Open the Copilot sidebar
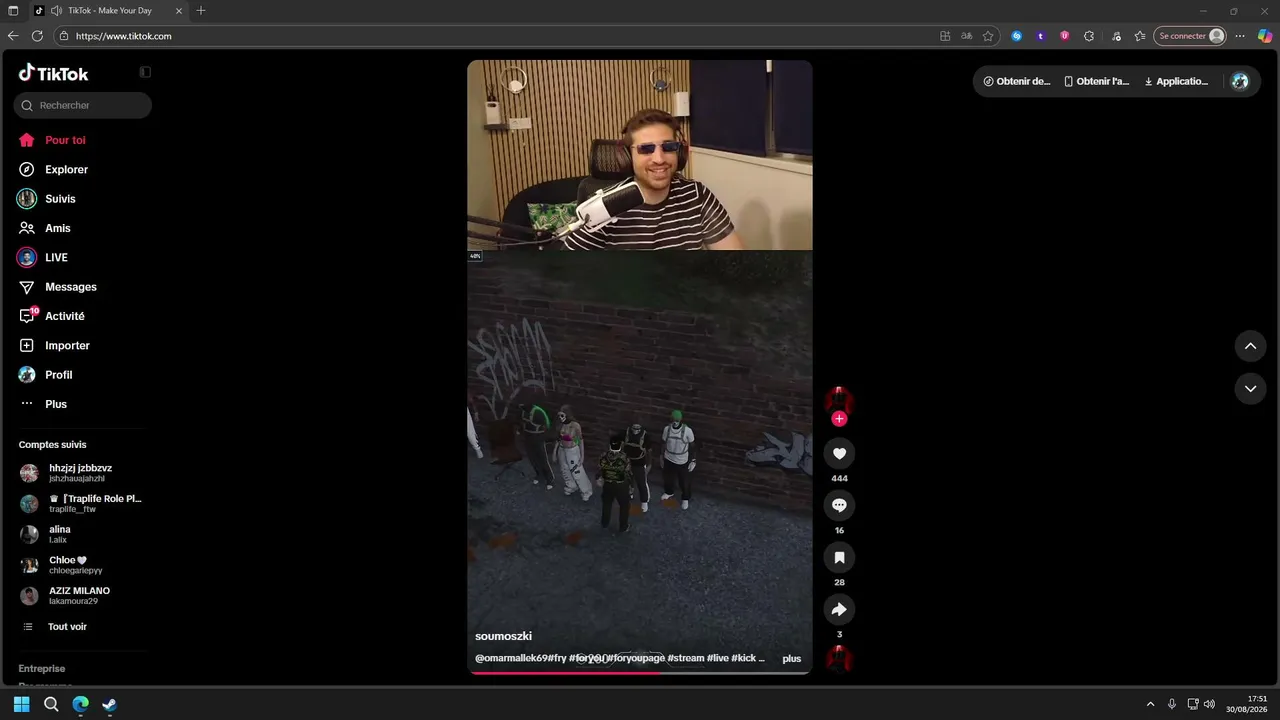Image resolution: width=1280 pixels, height=720 pixels. coord(1265,36)
